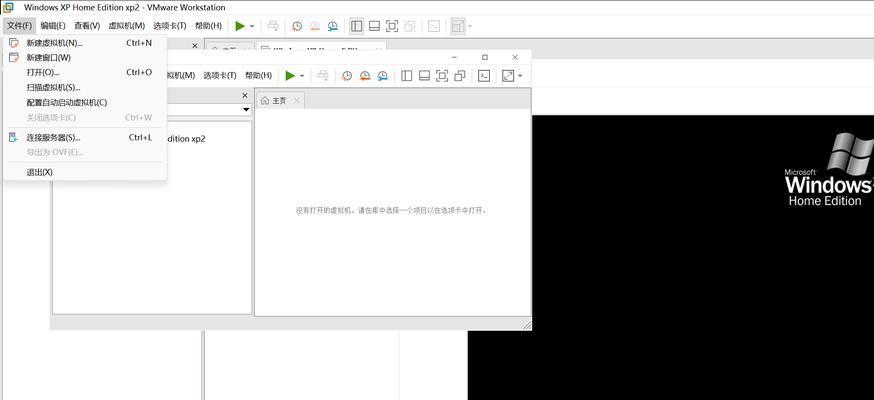This screenshot has width=874, height=400.
Task: Choose 连接服务器(S)... from File menu
Action: [x=85, y=138]
